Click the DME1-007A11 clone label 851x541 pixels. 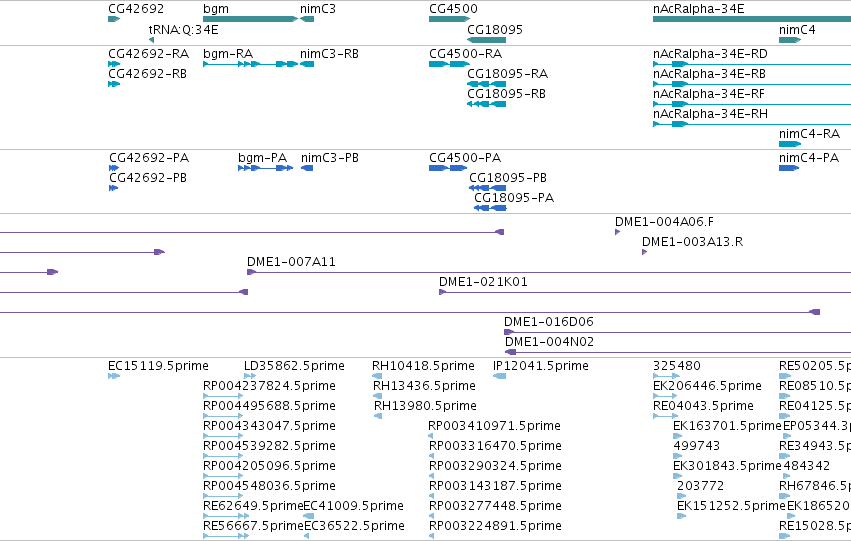click(291, 262)
